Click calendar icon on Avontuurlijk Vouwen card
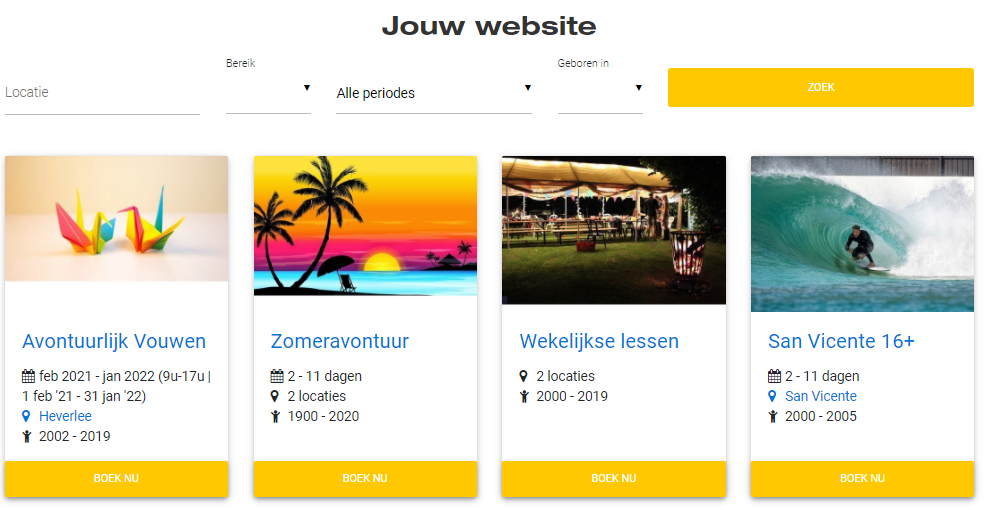 28,376
